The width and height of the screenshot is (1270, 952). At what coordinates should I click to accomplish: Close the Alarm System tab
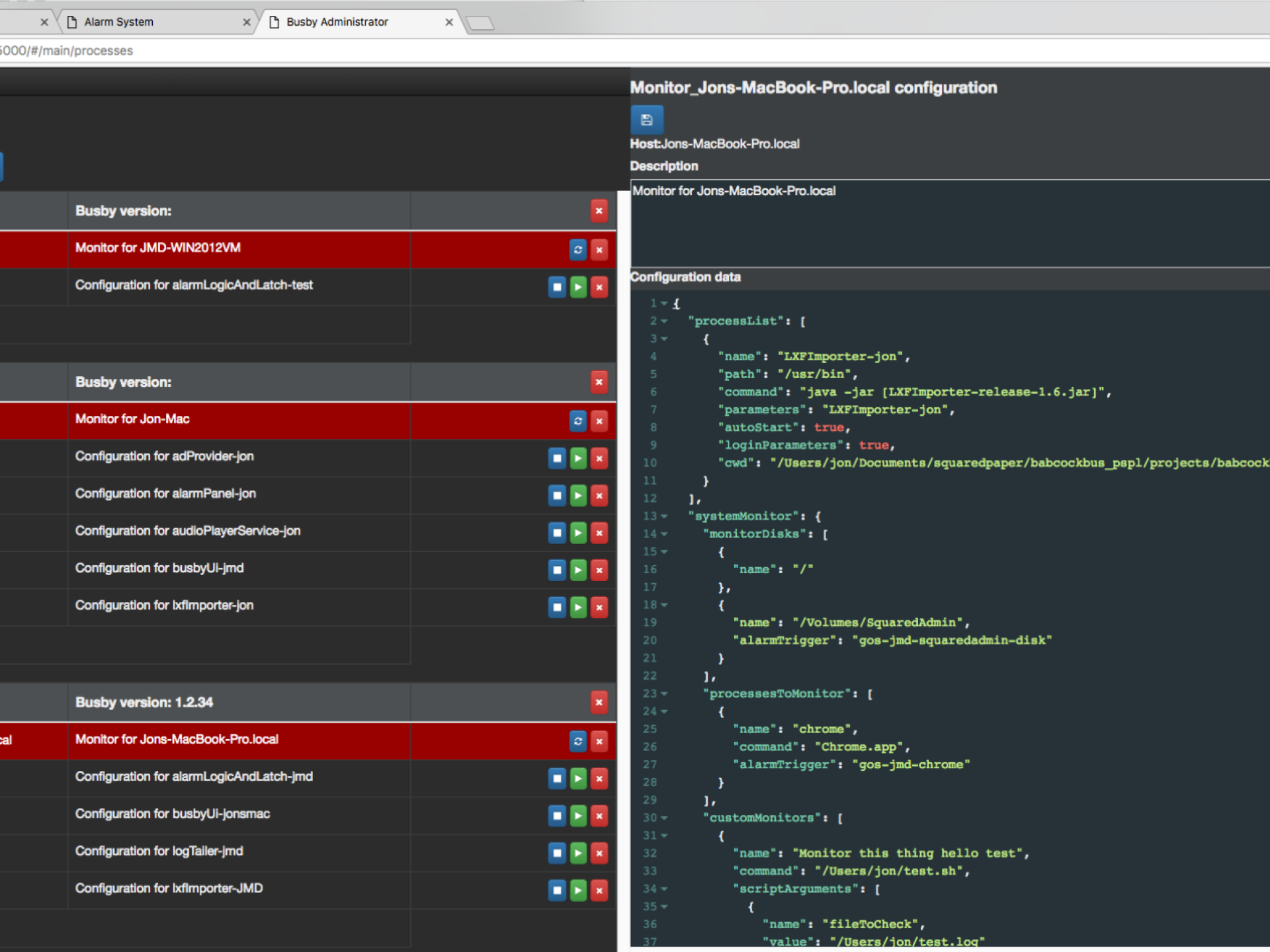point(246,22)
